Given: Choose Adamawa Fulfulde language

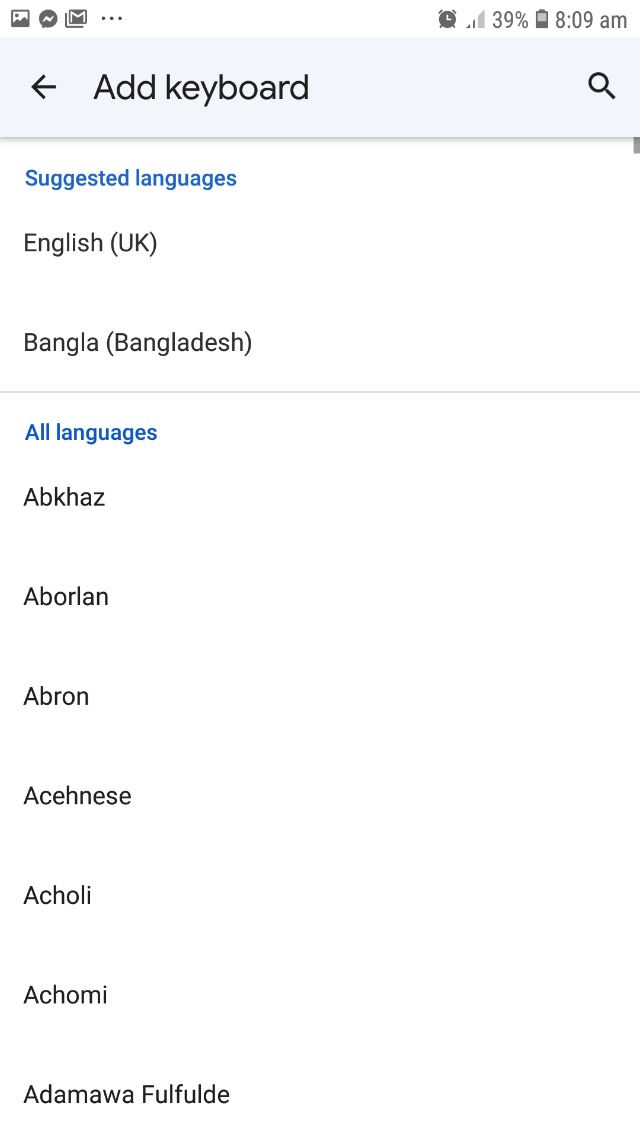Looking at the screenshot, I should [127, 1094].
